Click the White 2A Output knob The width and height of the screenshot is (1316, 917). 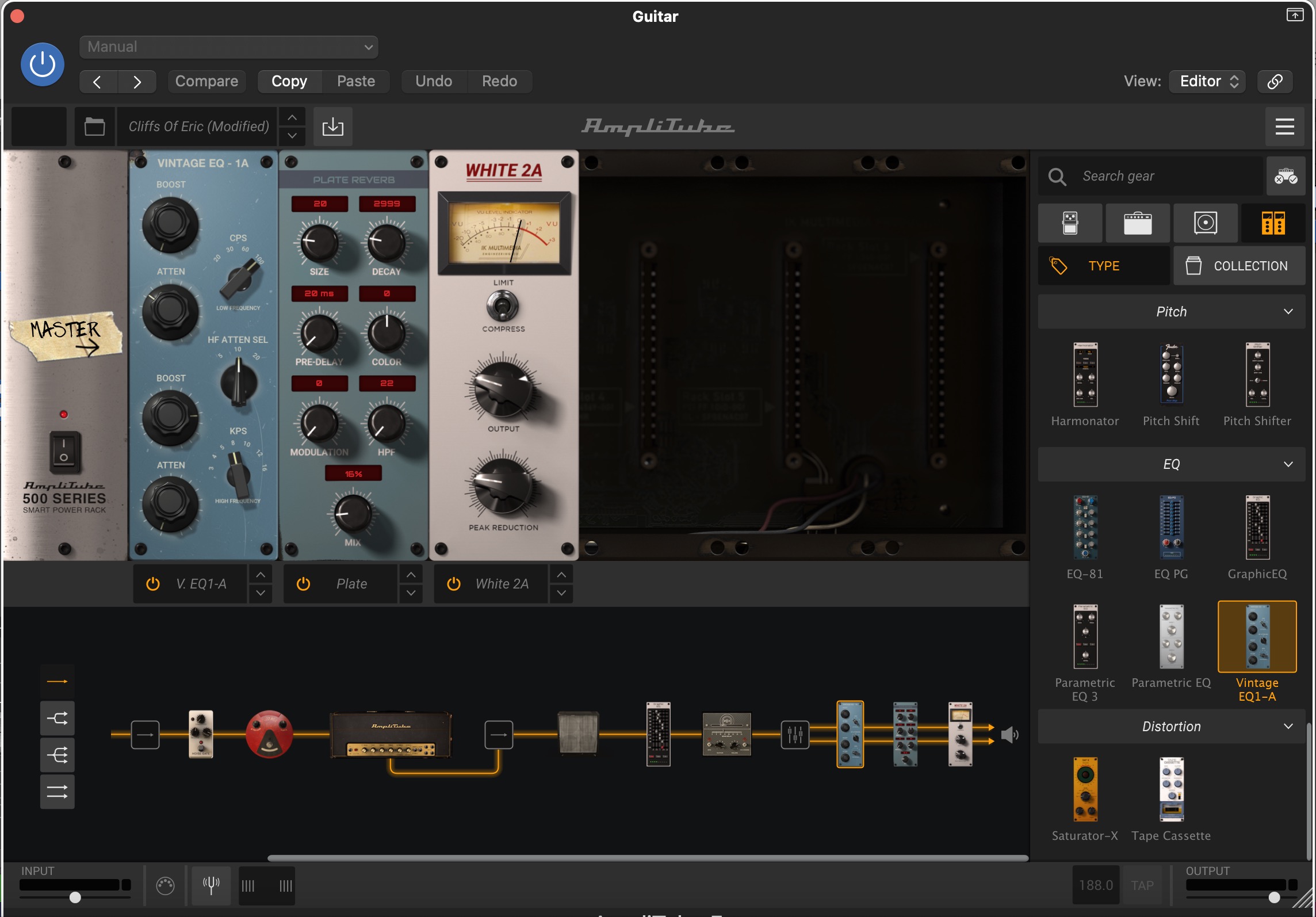[503, 389]
